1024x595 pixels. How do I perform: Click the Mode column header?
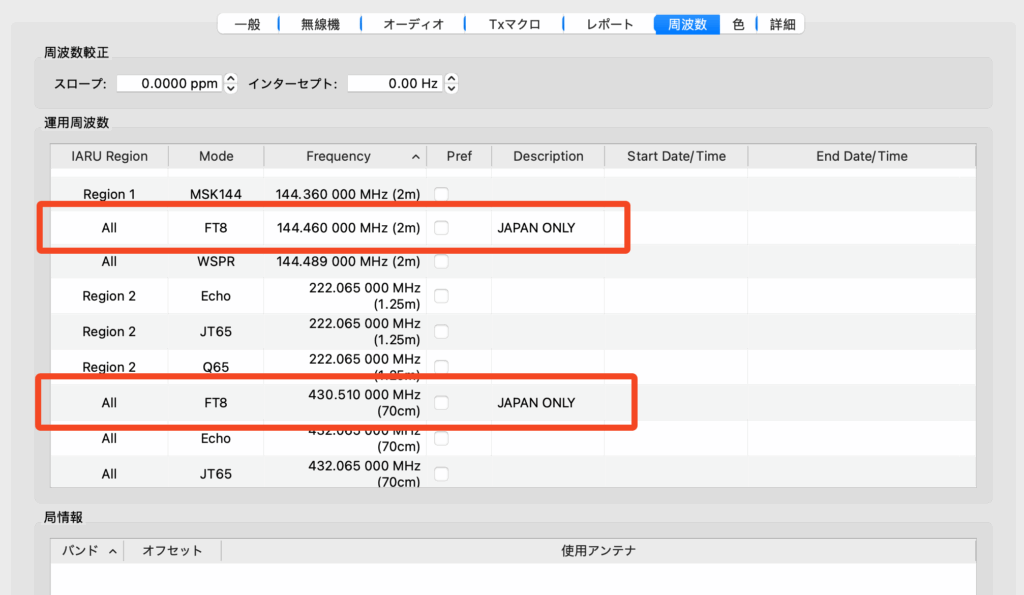pos(216,156)
